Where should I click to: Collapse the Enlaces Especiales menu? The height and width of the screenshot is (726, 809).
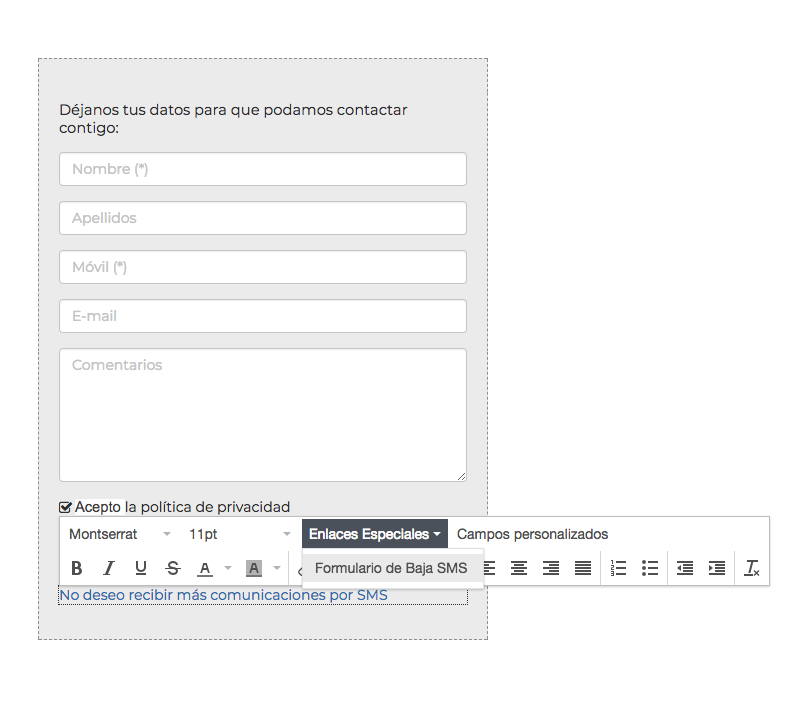(375, 534)
